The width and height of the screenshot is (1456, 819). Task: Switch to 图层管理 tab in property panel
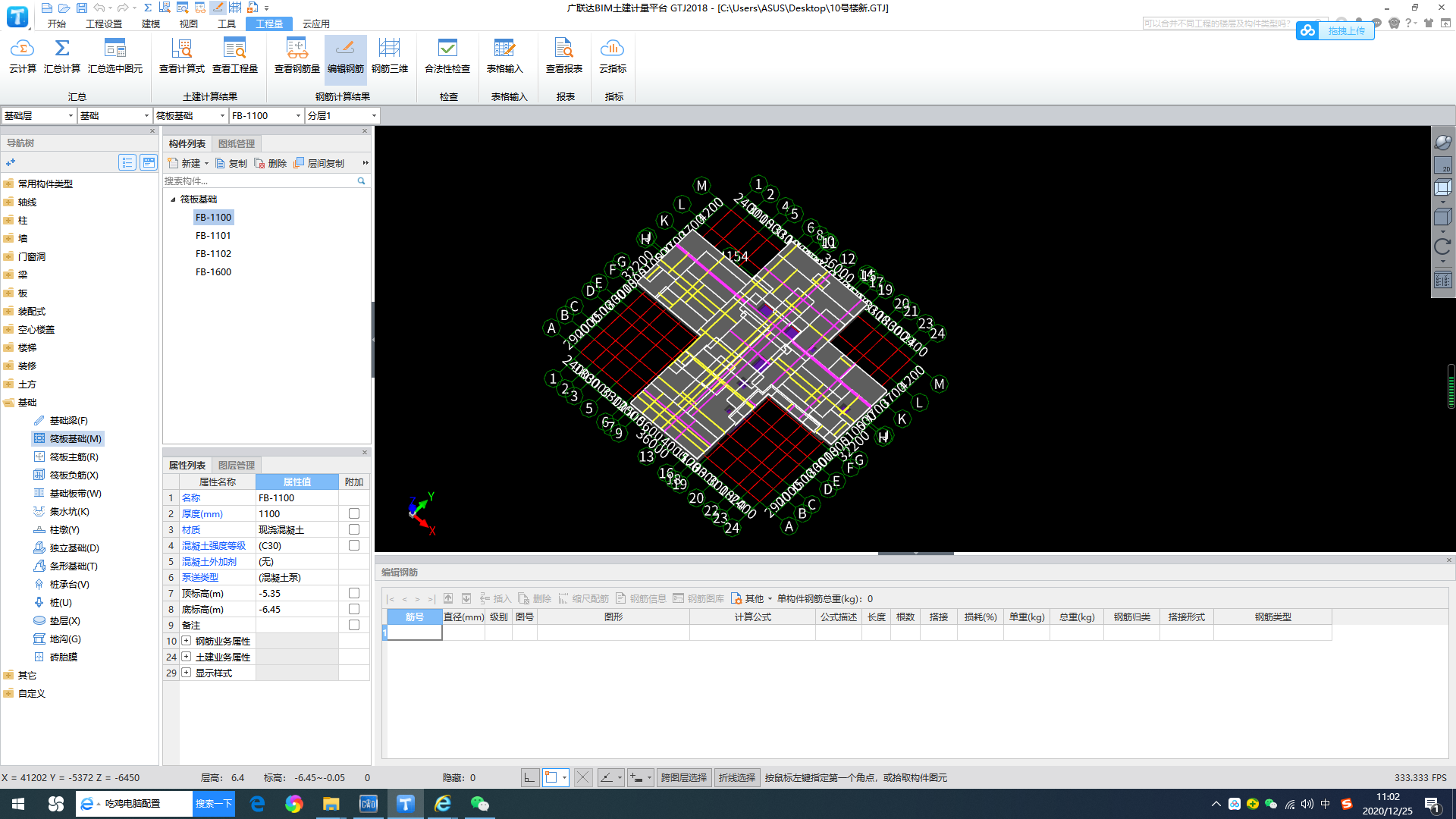point(237,465)
